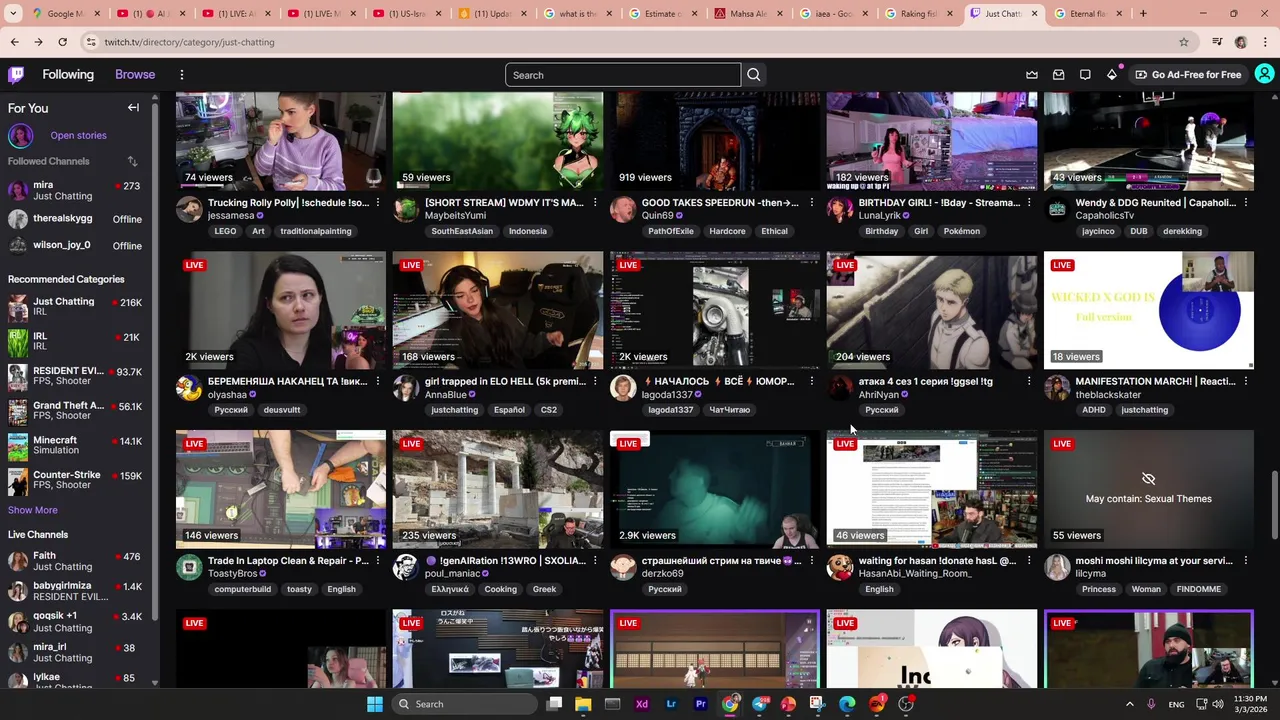Open Chrome tab search dropdown arrow
1280x720 pixels.
pyautogui.click(x=13, y=14)
